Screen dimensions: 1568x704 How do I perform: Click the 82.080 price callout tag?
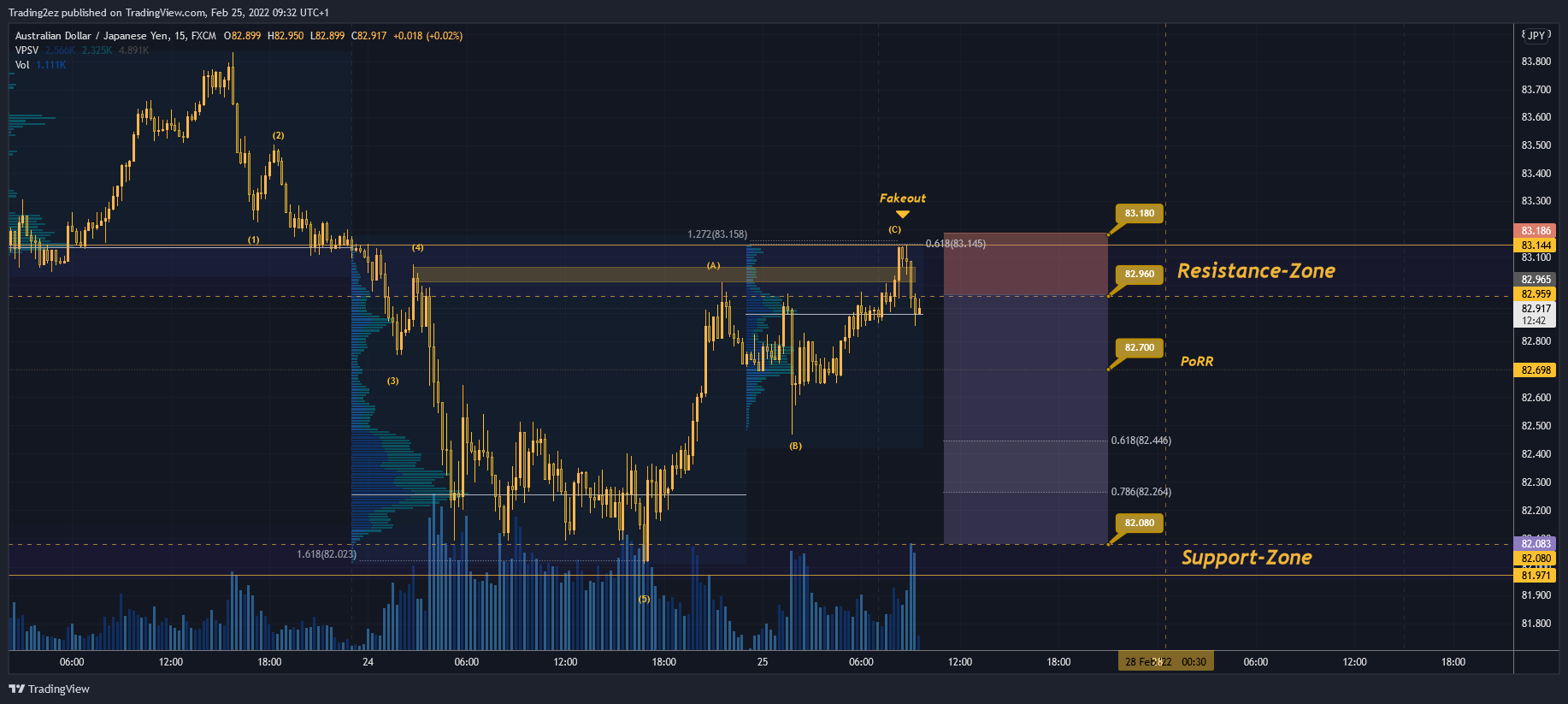1139,523
